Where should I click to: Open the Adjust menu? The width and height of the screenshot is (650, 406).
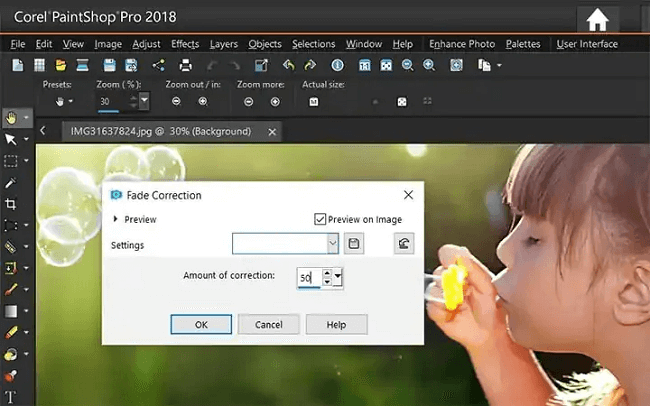(x=146, y=44)
